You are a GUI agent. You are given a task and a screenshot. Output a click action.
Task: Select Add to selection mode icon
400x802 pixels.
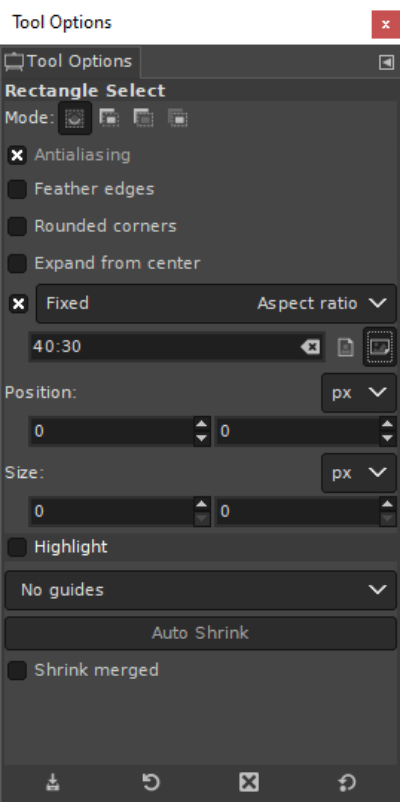point(109,118)
